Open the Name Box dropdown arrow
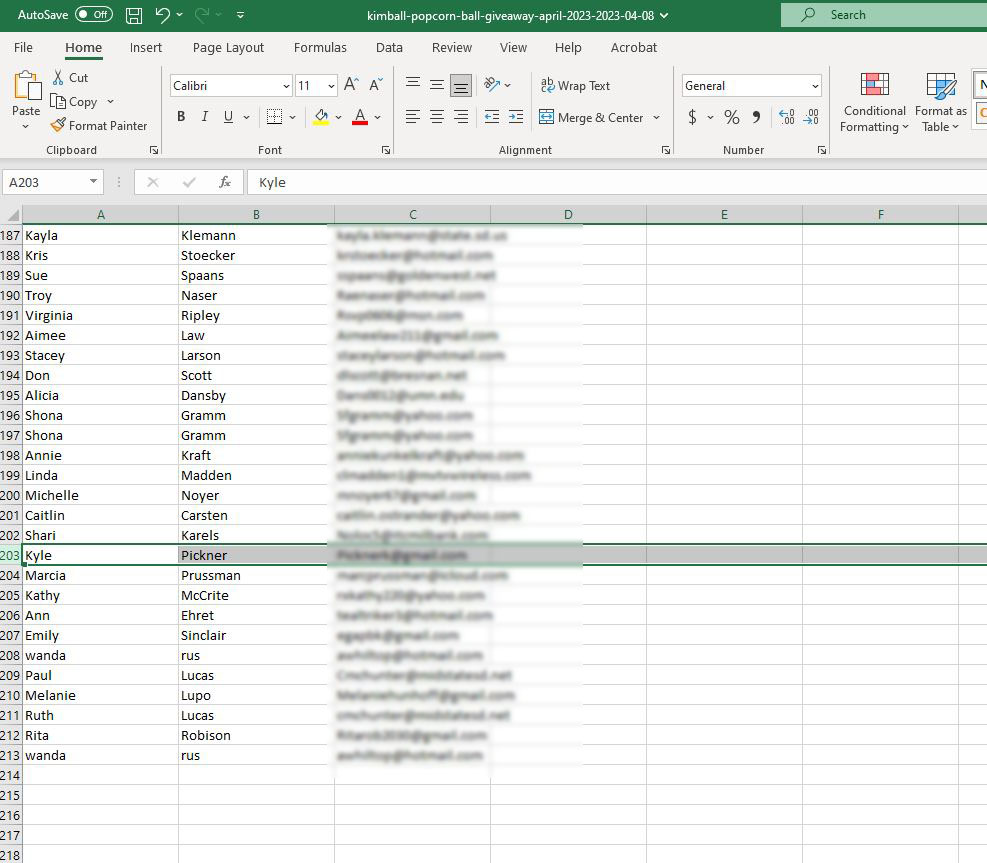The image size is (987, 863). (94, 182)
